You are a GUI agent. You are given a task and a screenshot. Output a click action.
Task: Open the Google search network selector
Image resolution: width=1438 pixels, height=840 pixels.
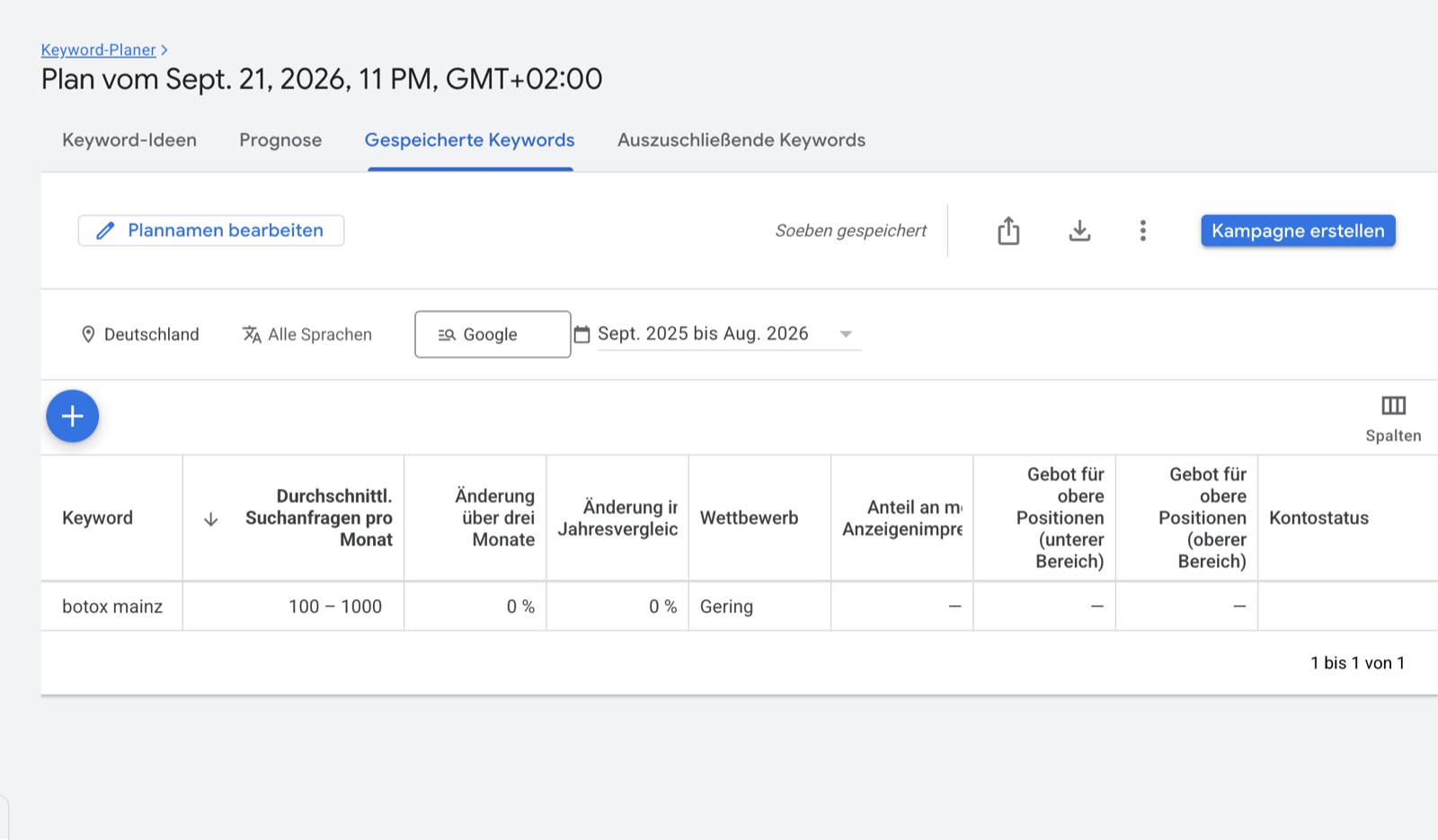[x=493, y=334]
